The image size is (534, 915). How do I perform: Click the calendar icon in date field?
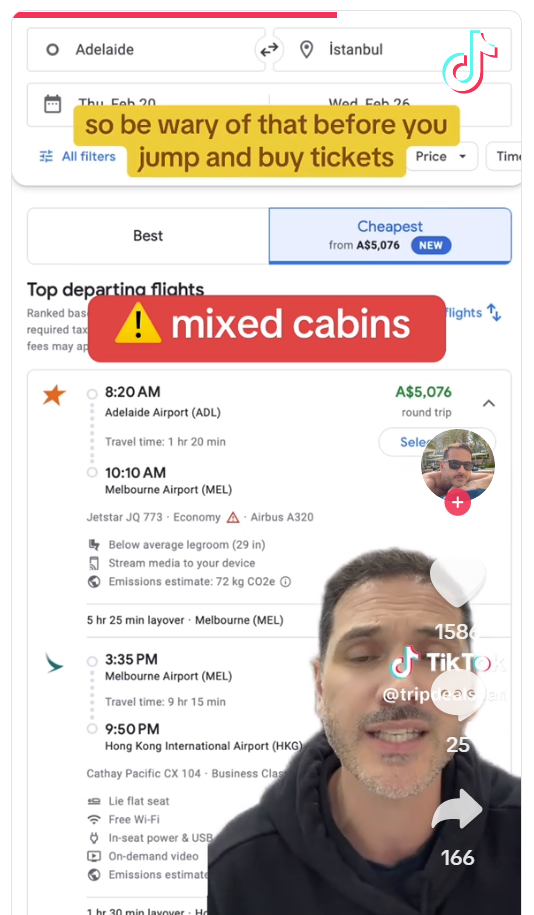pyautogui.click(x=53, y=104)
